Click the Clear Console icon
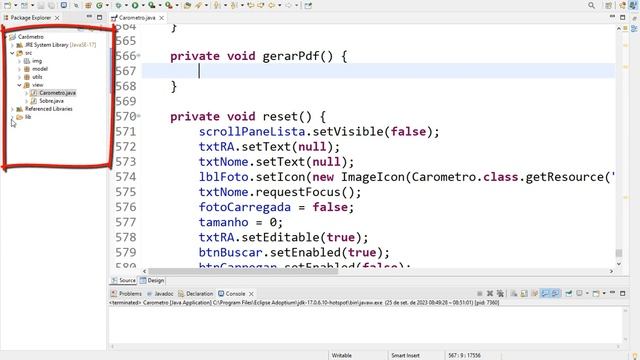Image resolution: width=640 pixels, height=360 pixels. click(513, 293)
